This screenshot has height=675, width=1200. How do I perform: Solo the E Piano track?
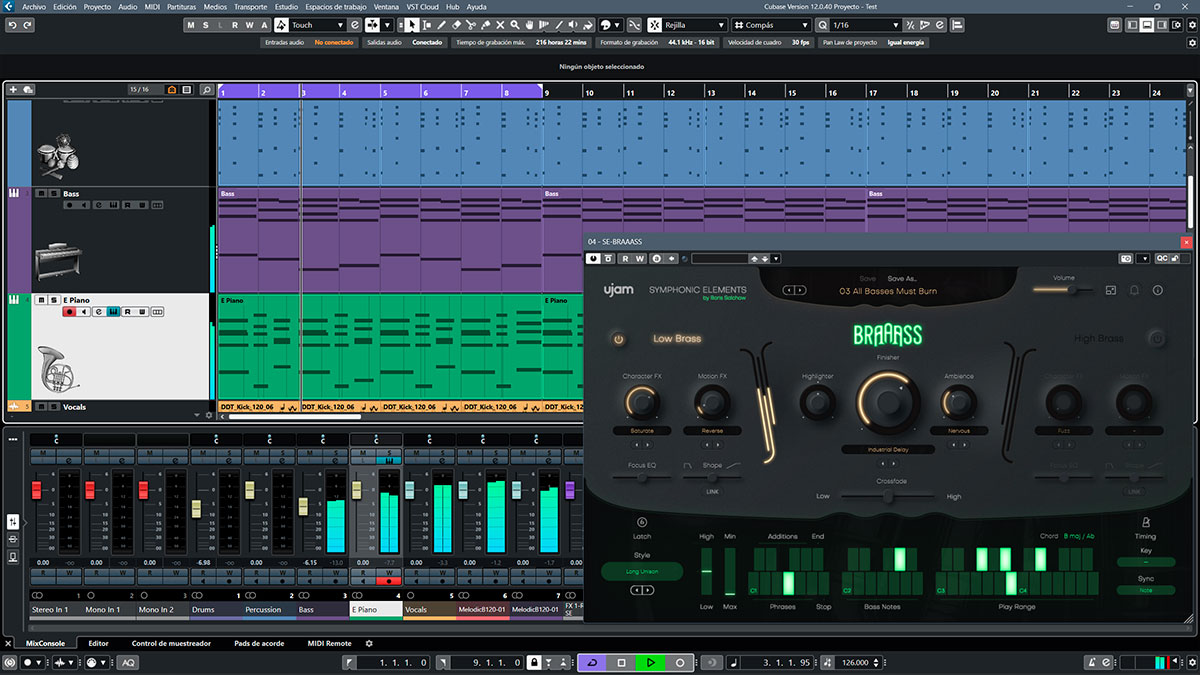53,300
